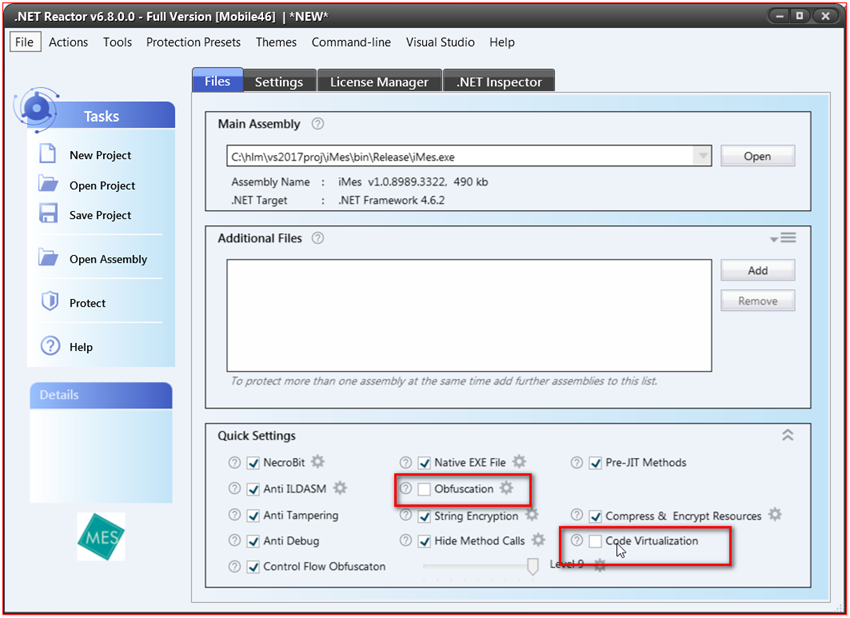Click the Save Project floppy disk icon

coord(48,214)
